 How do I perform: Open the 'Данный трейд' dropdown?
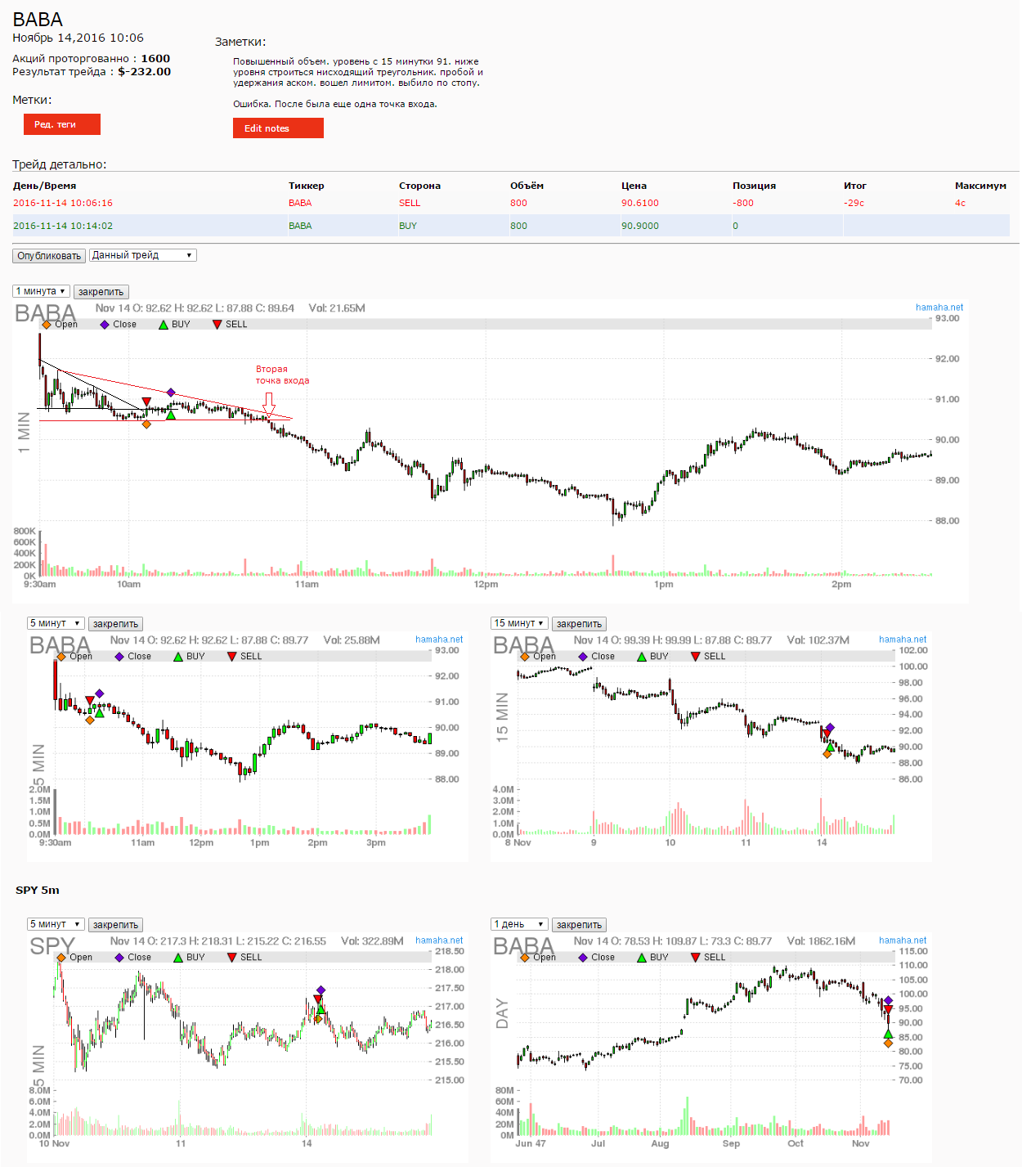pyautogui.click(x=143, y=255)
